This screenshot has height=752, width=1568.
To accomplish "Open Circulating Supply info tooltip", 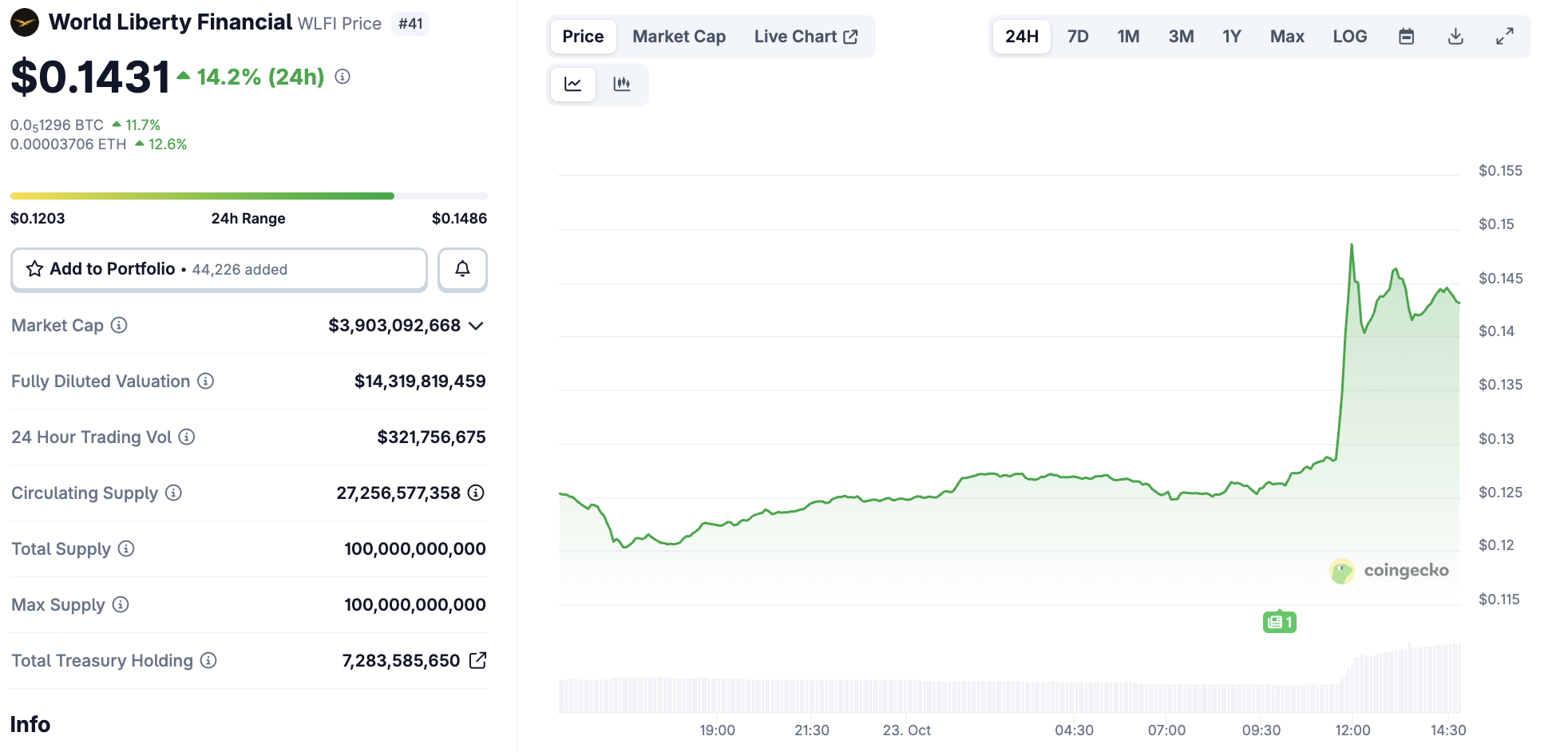I will tap(173, 493).
